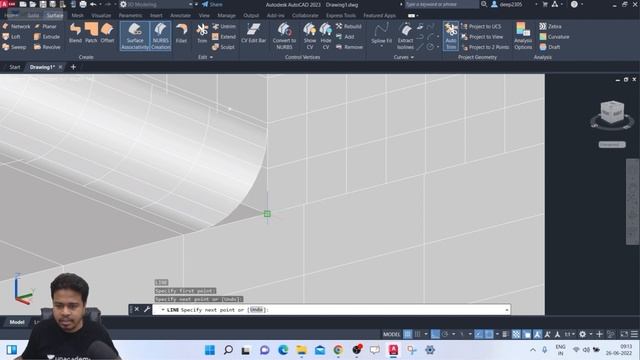Open Analysis Options
The width and height of the screenshot is (640, 360).
523,36
